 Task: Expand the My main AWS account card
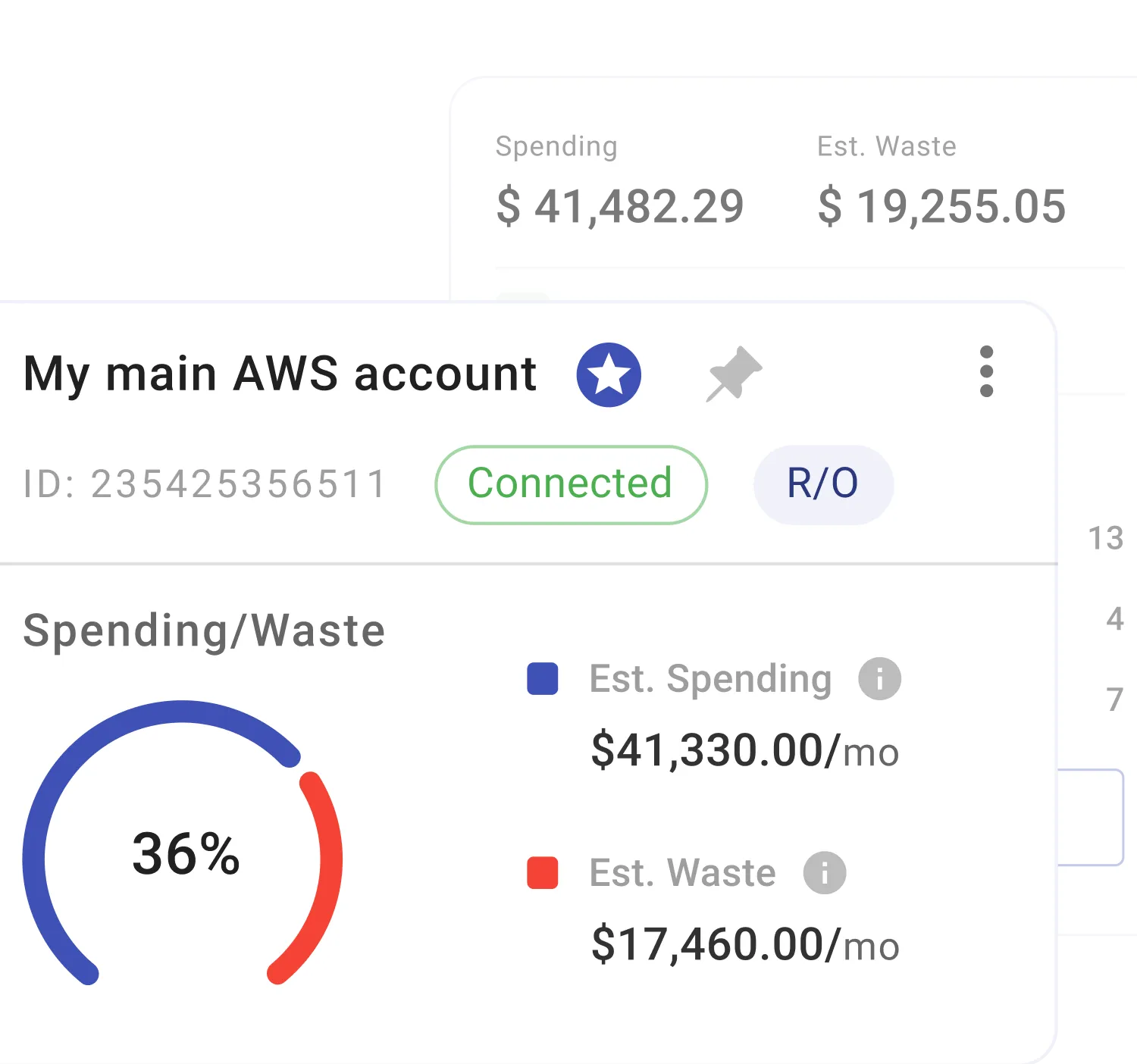pyautogui.click(x=280, y=373)
